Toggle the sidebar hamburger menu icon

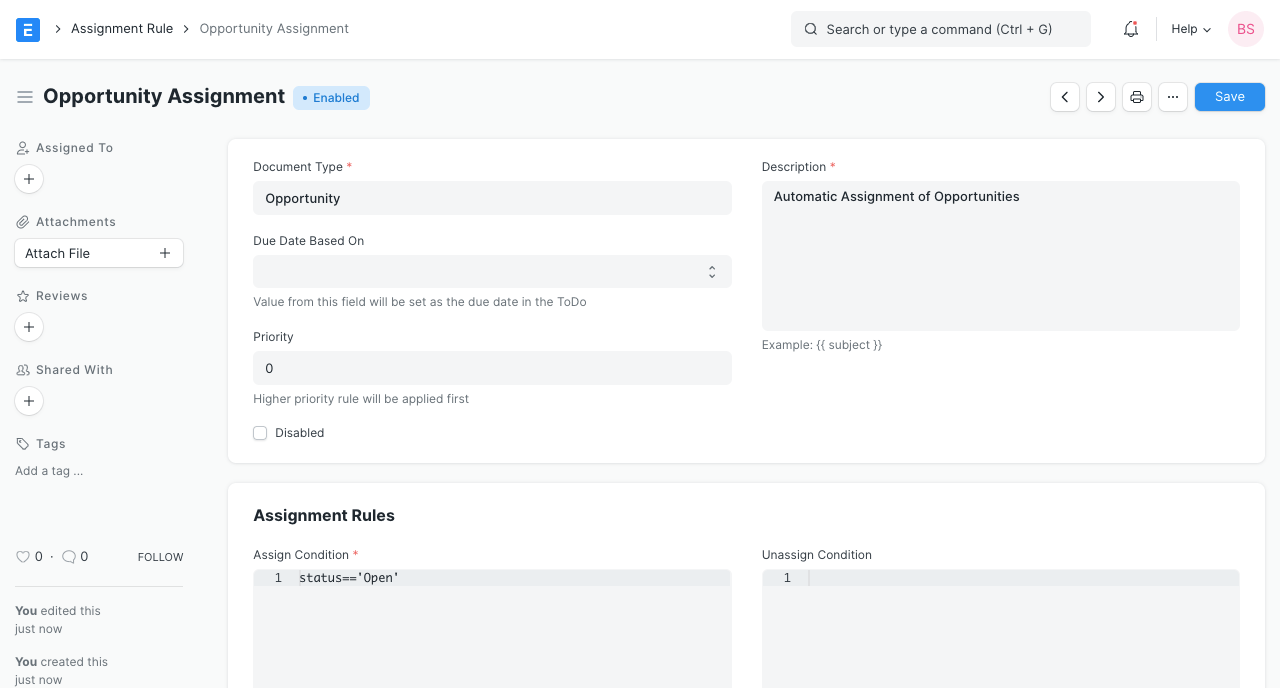[25, 97]
